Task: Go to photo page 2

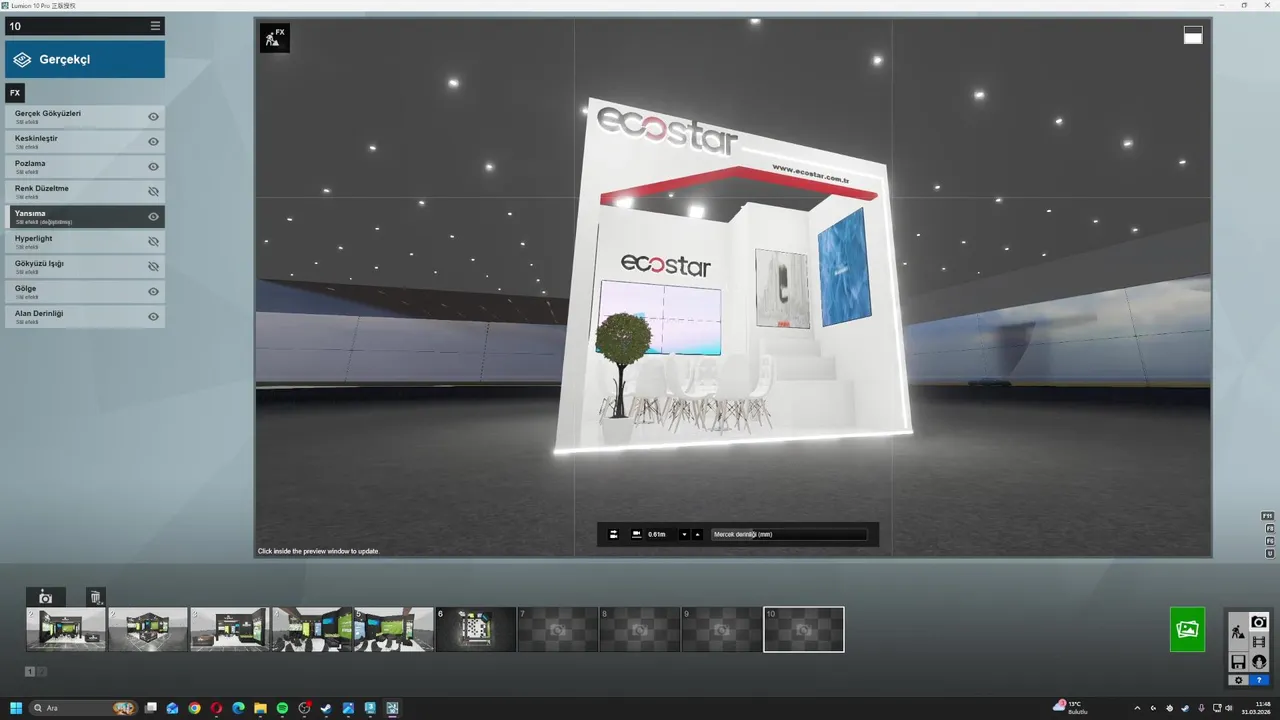Action: [x=42, y=671]
